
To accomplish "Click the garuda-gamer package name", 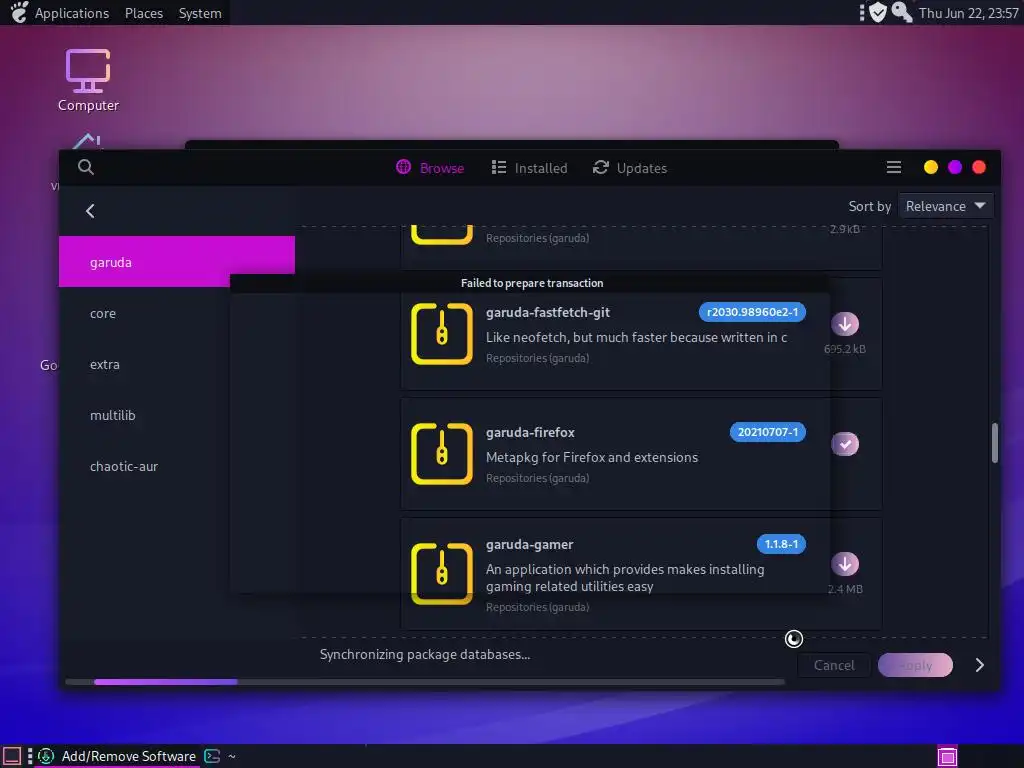I will [529, 544].
